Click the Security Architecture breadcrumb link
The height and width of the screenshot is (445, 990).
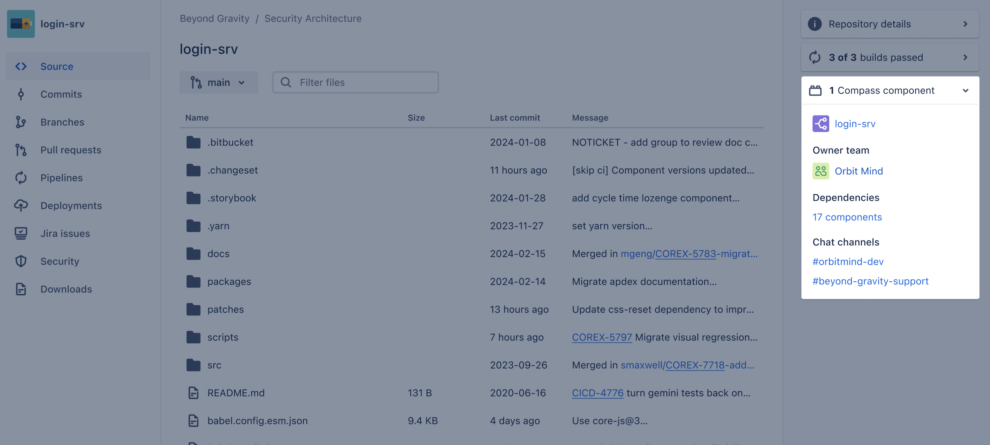click(313, 19)
